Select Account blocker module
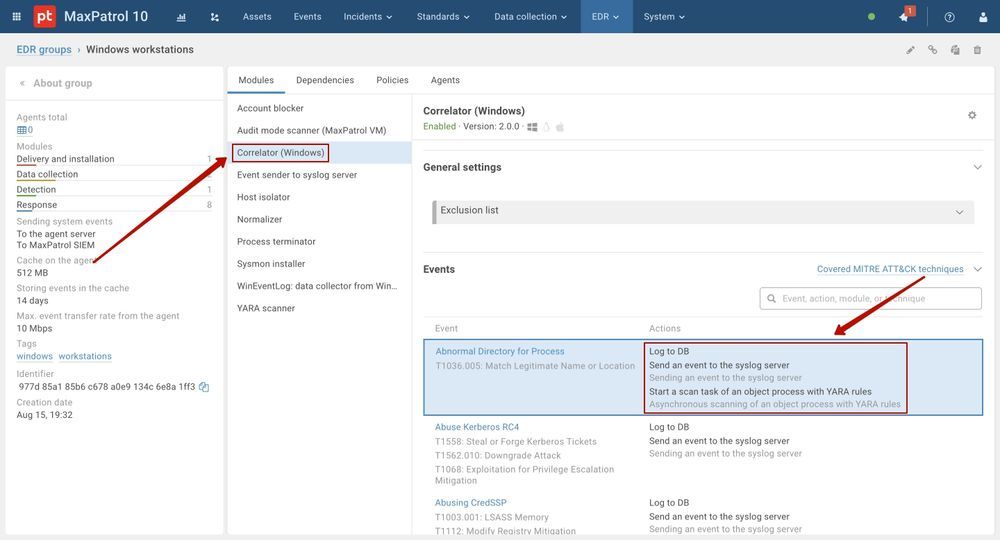 click(x=320, y=108)
